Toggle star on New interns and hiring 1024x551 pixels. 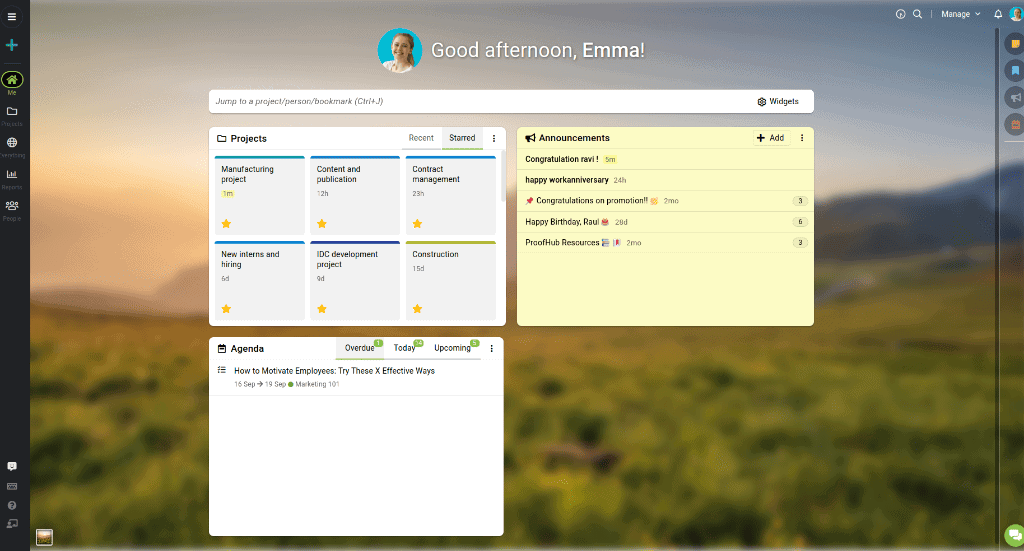(226, 309)
